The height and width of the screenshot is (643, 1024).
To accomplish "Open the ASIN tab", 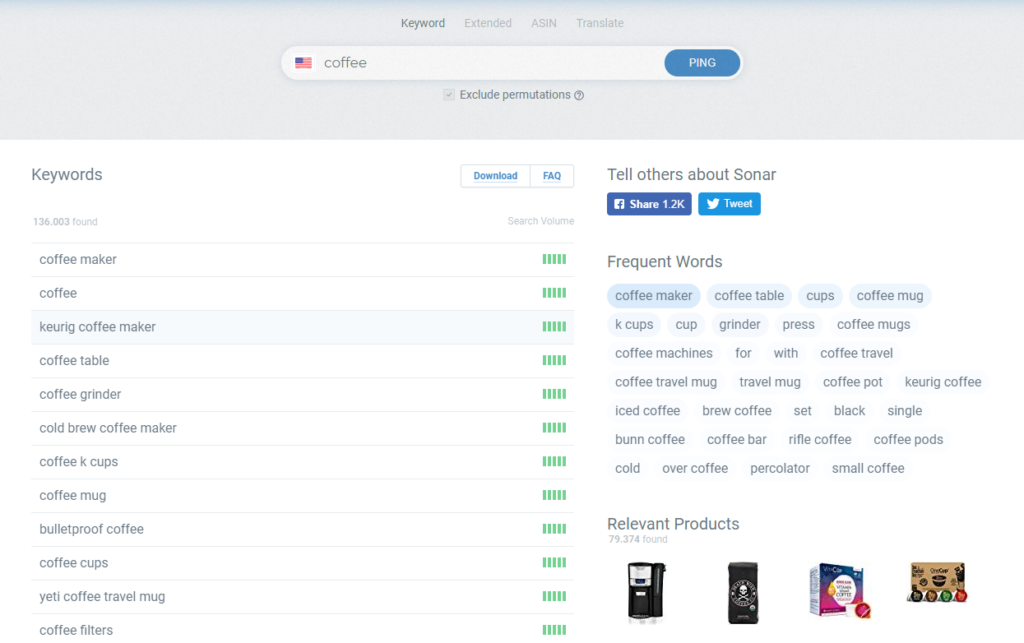I will [543, 22].
